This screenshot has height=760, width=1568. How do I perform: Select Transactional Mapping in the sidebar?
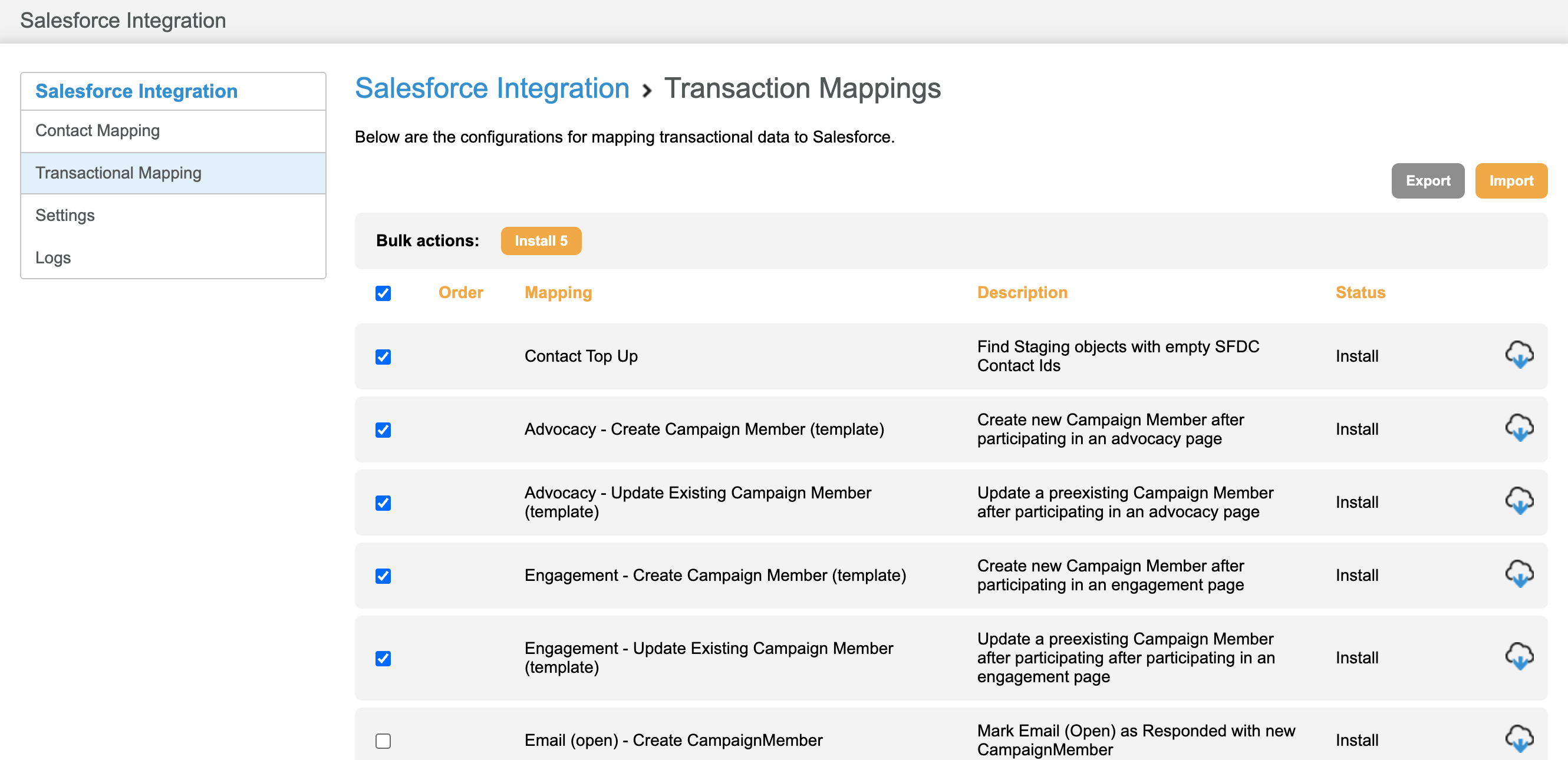[x=118, y=173]
